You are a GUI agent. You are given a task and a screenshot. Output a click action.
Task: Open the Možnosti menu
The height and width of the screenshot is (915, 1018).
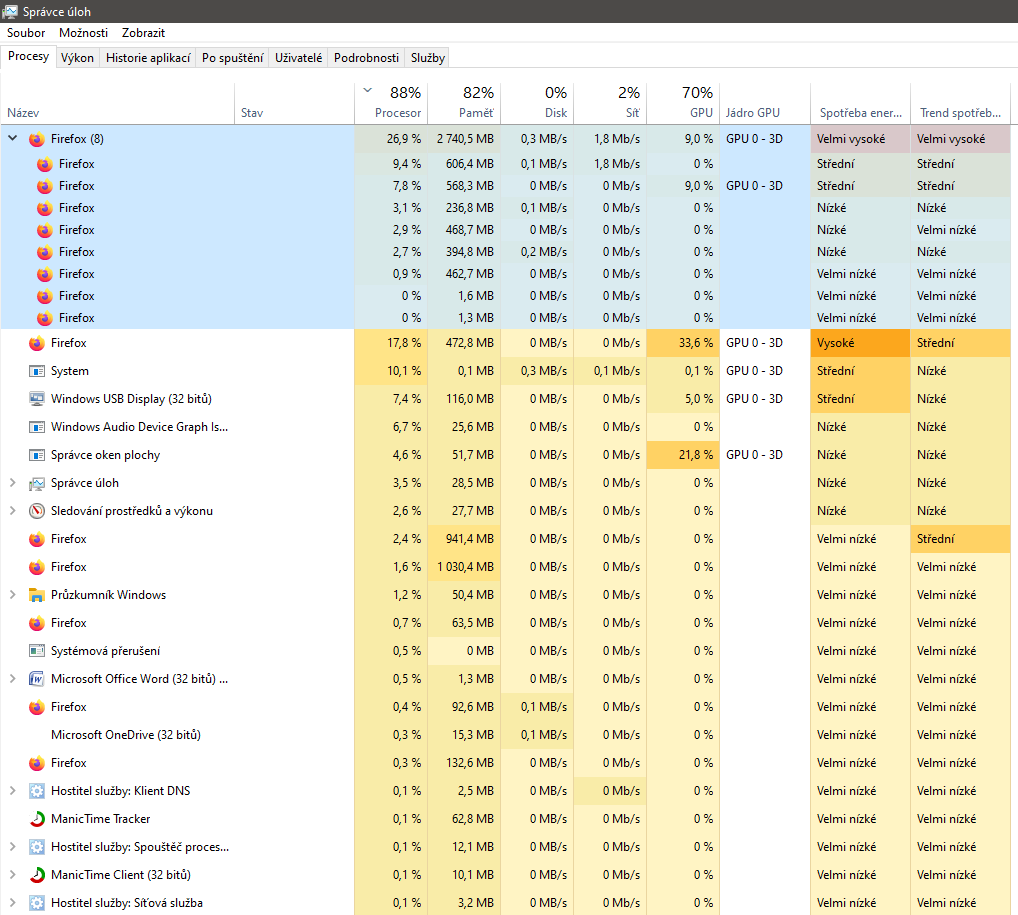coord(83,33)
